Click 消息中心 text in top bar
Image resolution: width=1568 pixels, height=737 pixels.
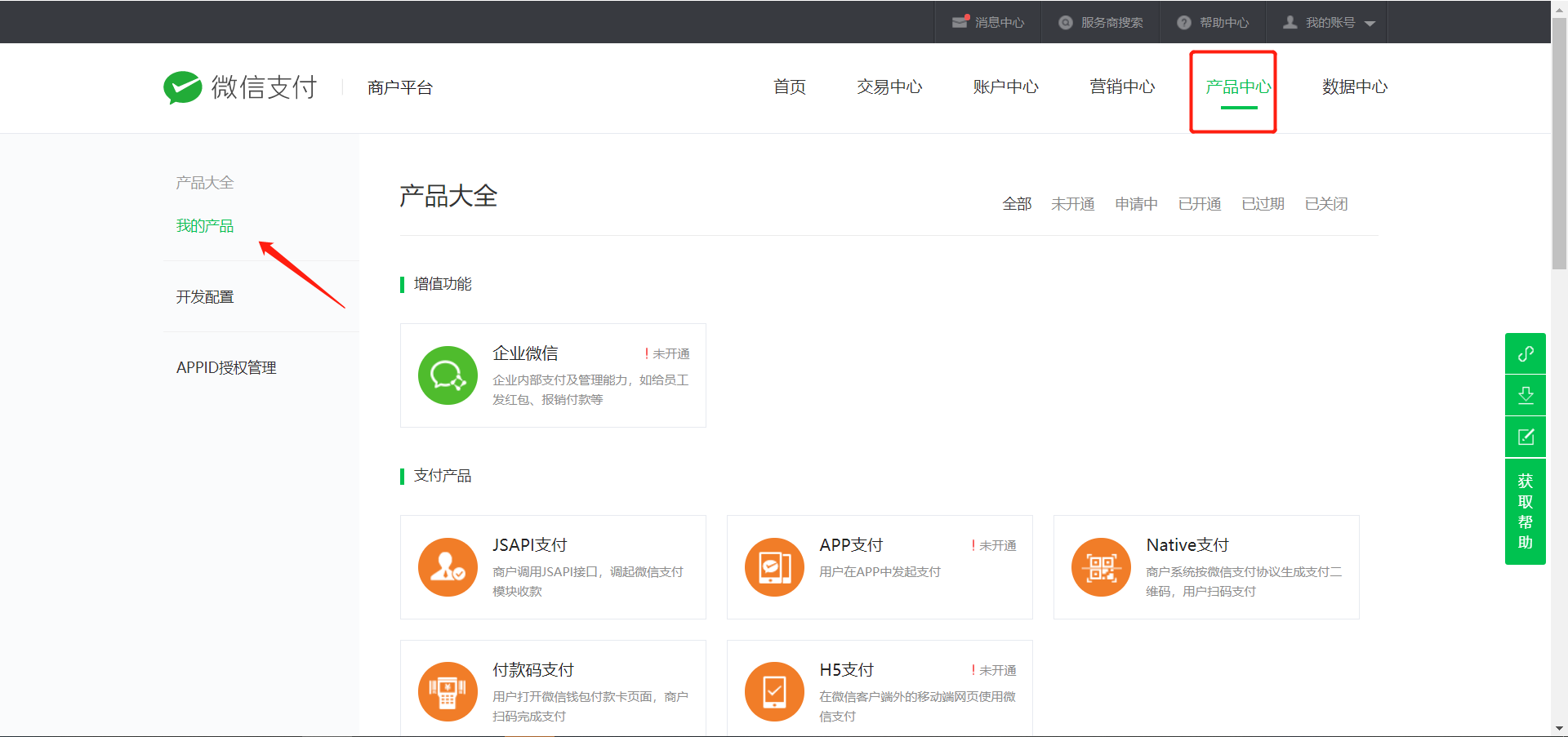[x=1000, y=23]
